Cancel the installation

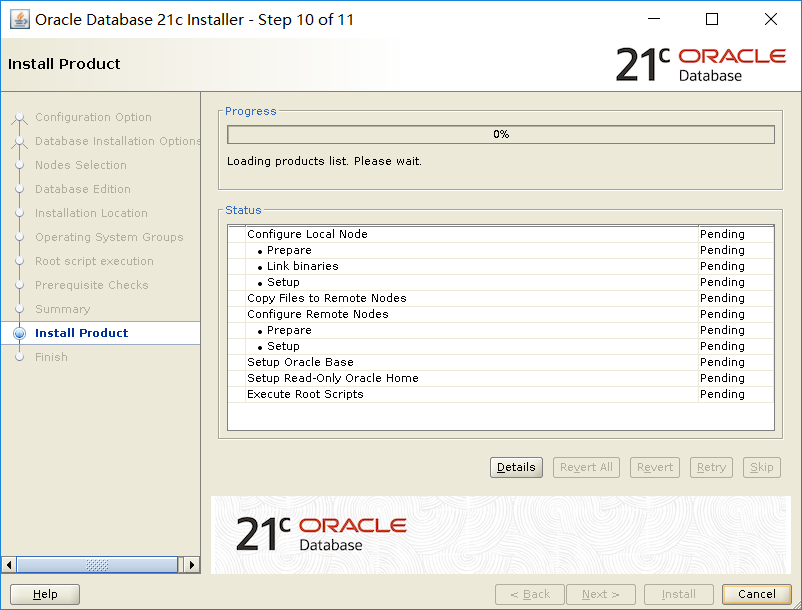(756, 594)
